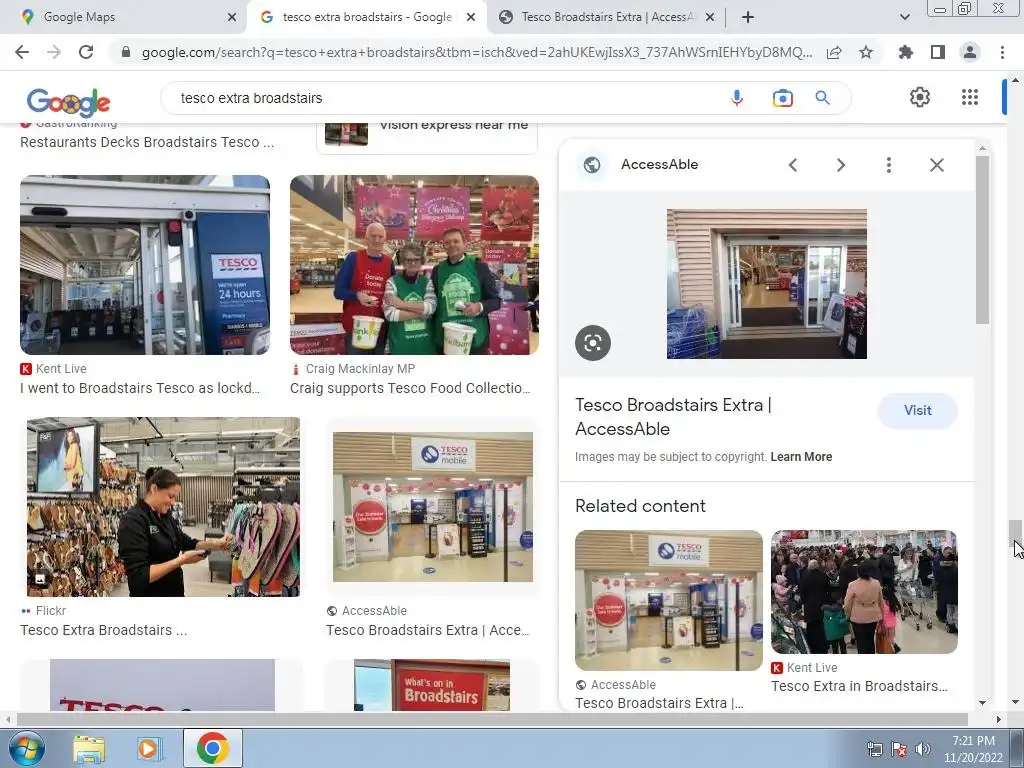Open the tab search dropdown arrow
1024x768 pixels.
click(x=904, y=17)
